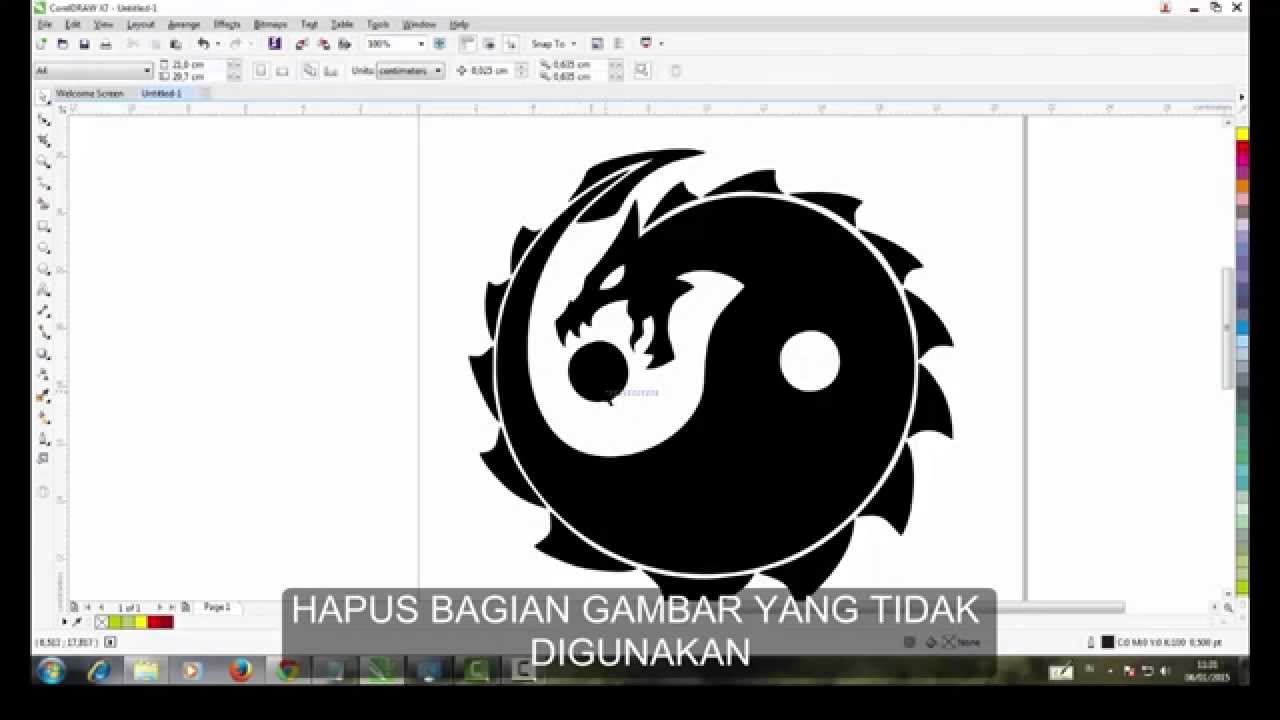
Task: Click the Page 1 tab
Action: [x=217, y=607]
